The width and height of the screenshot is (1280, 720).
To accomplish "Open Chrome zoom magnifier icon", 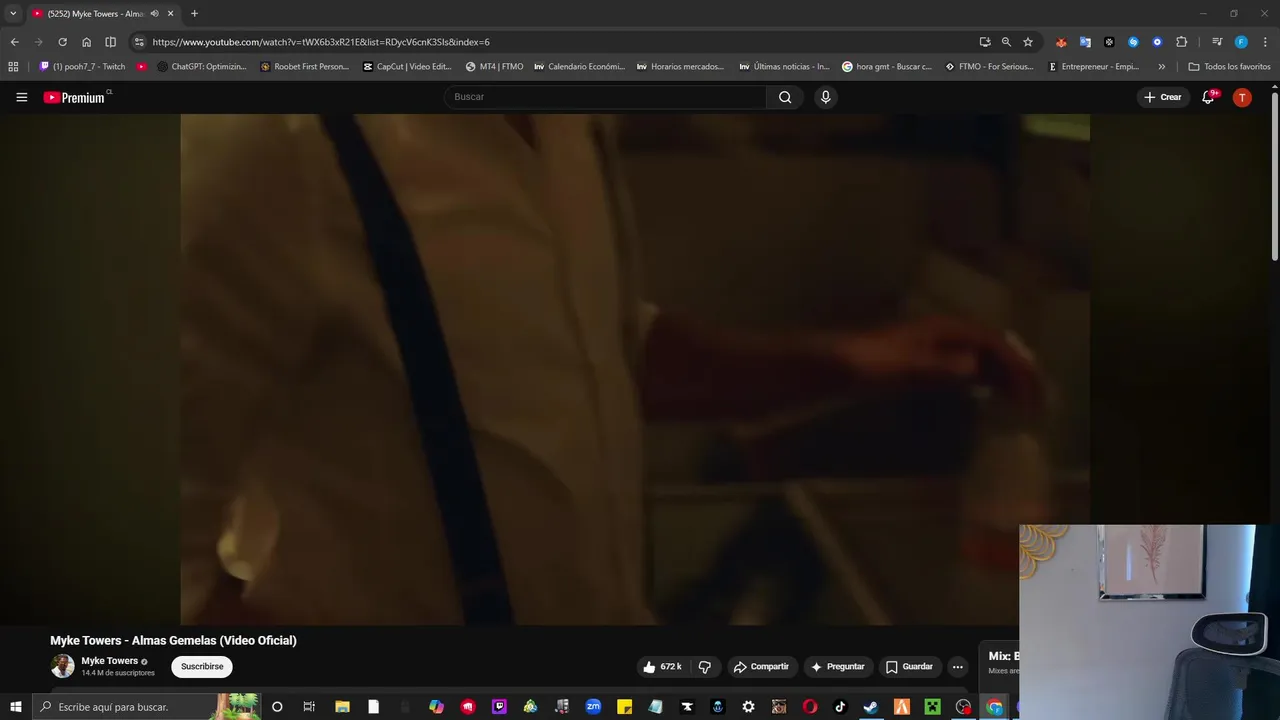I will tap(1006, 42).
